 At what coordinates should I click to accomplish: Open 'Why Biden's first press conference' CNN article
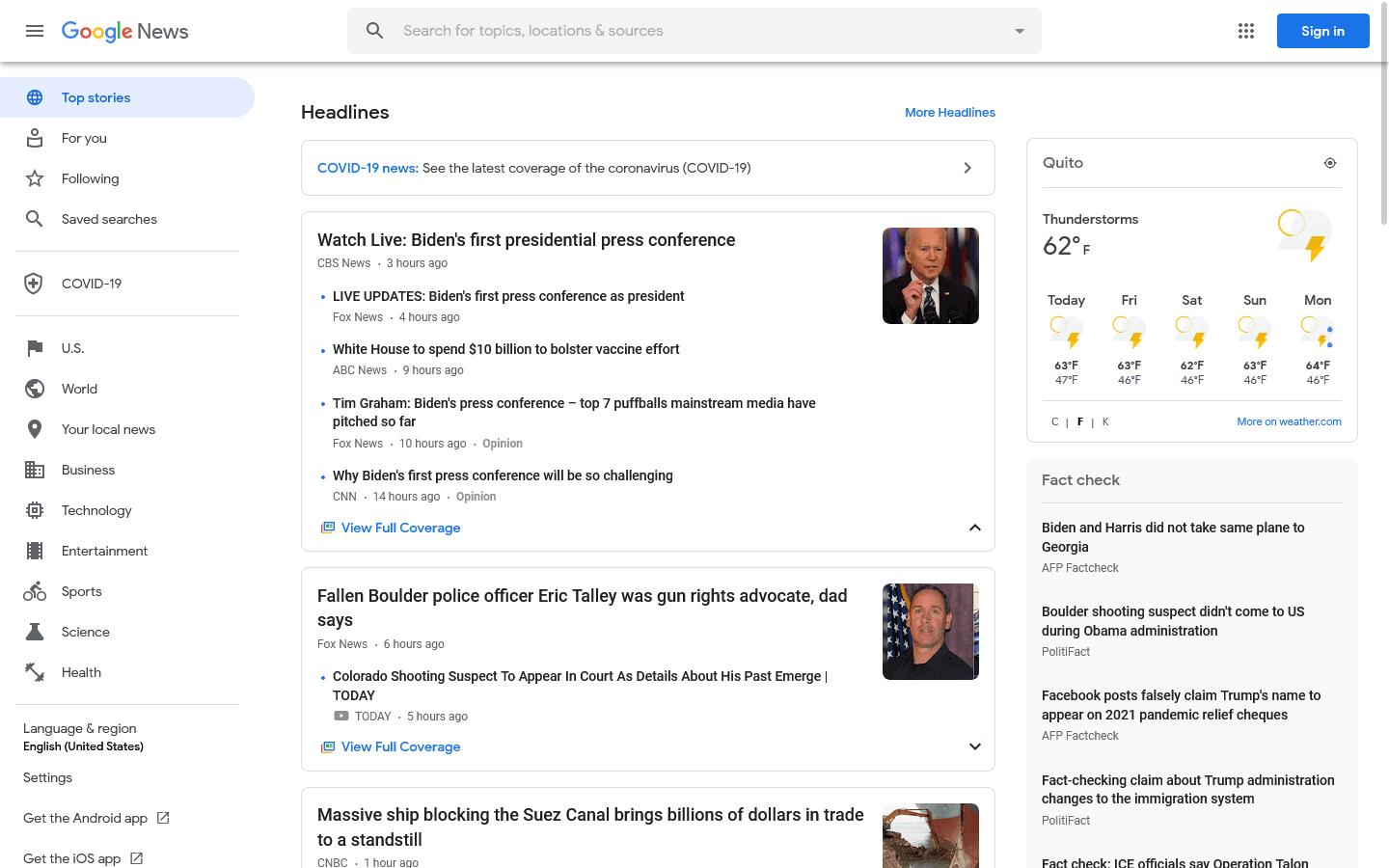(503, 475)
